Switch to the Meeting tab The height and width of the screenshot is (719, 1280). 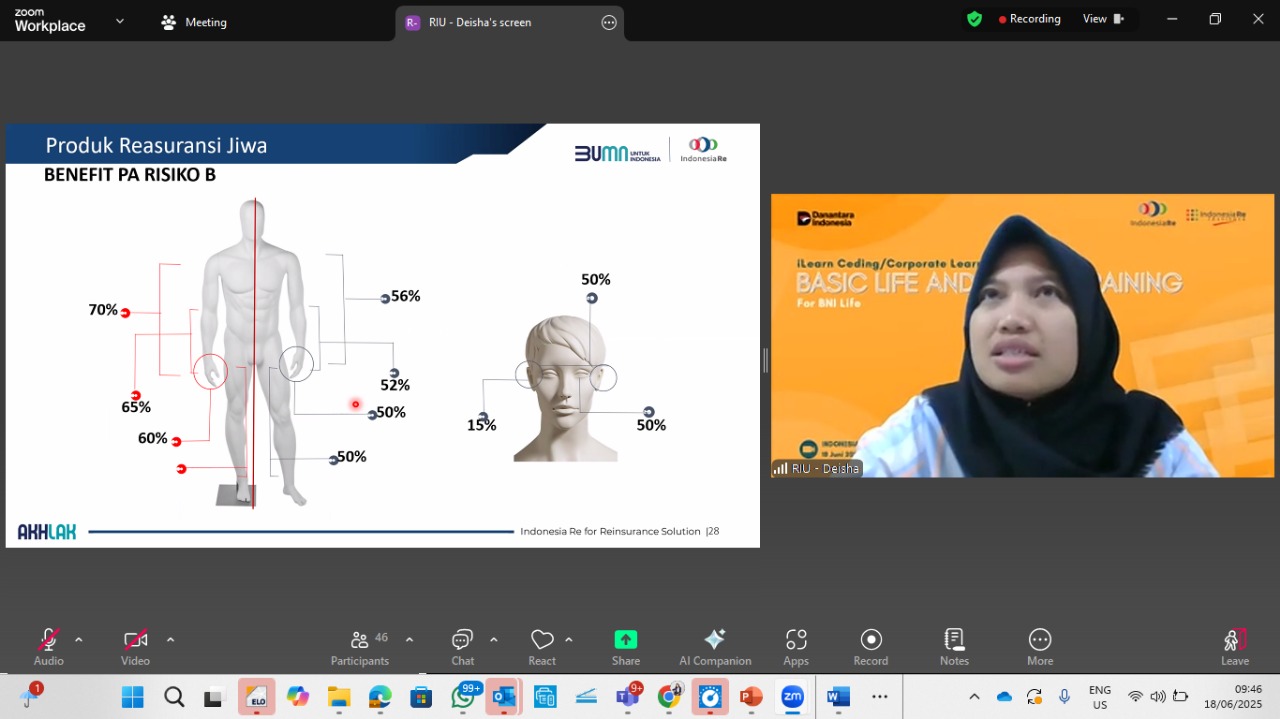[x=195, y=22]
